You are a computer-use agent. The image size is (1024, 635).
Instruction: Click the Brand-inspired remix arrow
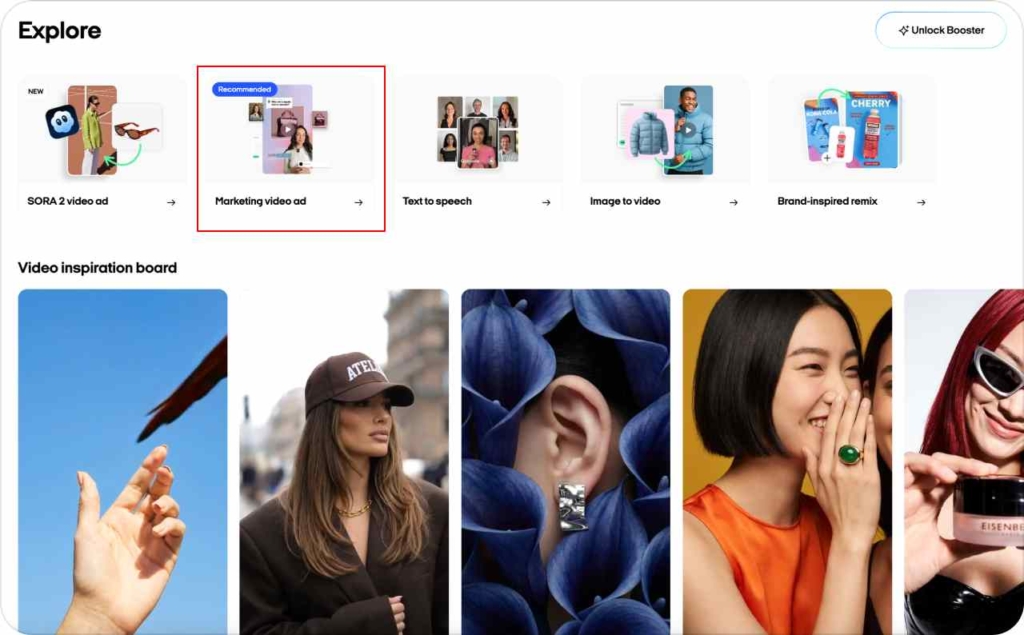[x=921, y=202]
